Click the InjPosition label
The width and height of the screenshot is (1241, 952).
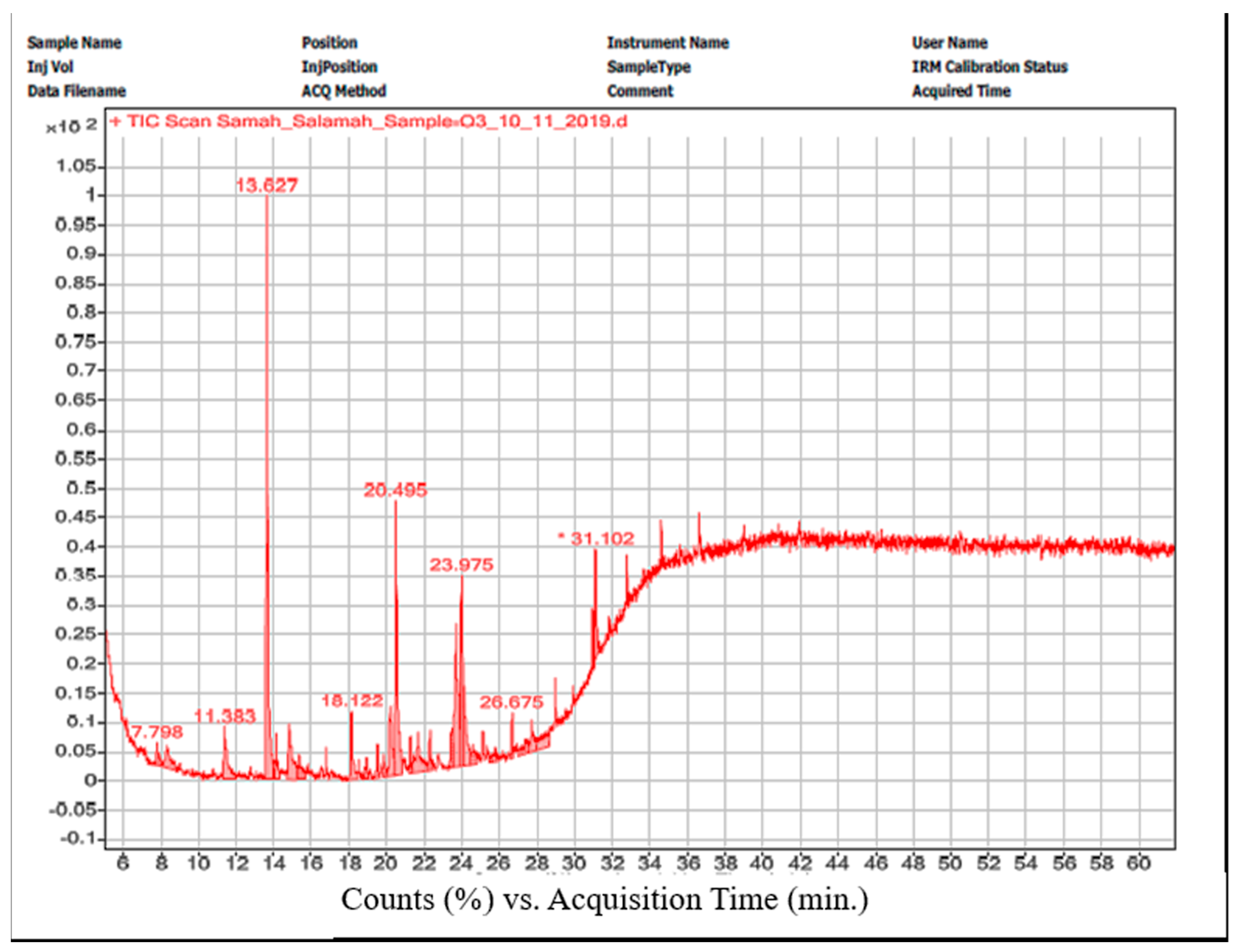pyautogui.click(x=339, y=67)
